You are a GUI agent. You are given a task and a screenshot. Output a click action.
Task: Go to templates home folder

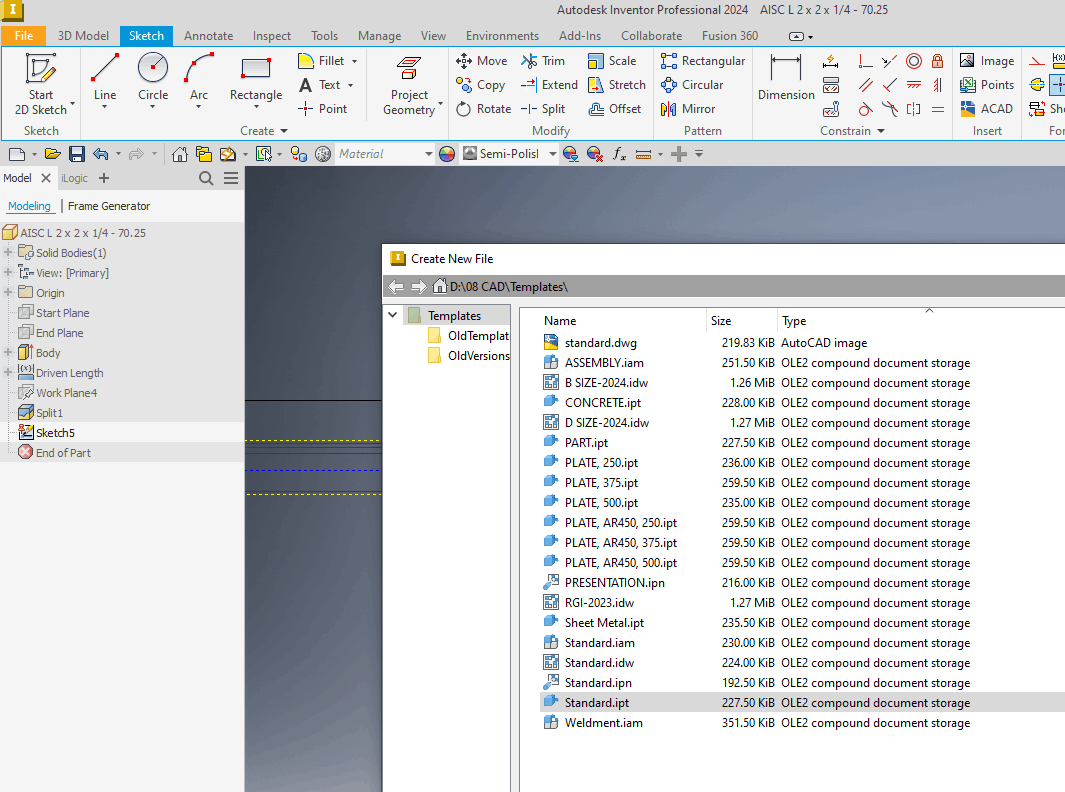(x=440, y=286)
